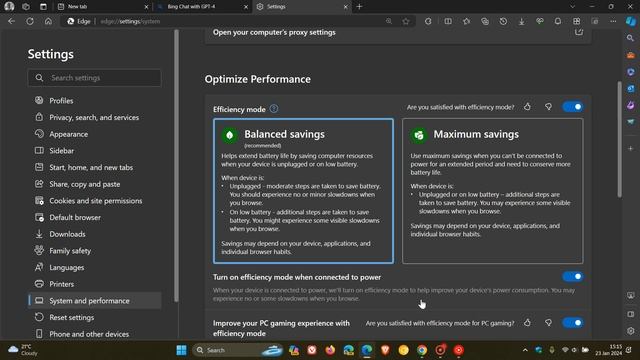Image resolution: width=640 pixels, height=360 pixels.
Task: Give thumbs down for PC gaming efficiency
Action: 548,323
